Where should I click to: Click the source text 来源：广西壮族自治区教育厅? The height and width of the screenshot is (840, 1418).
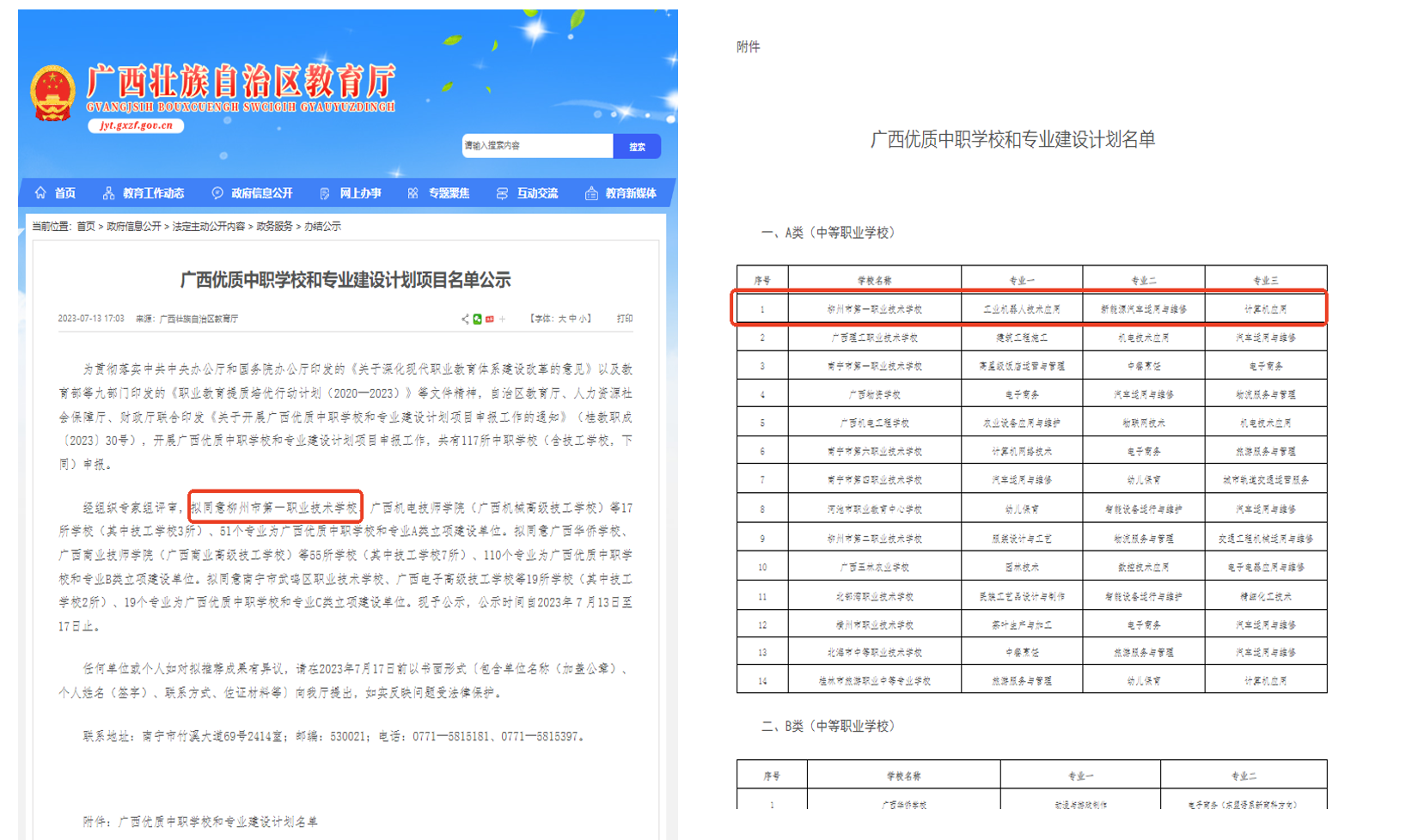[186, 319]
